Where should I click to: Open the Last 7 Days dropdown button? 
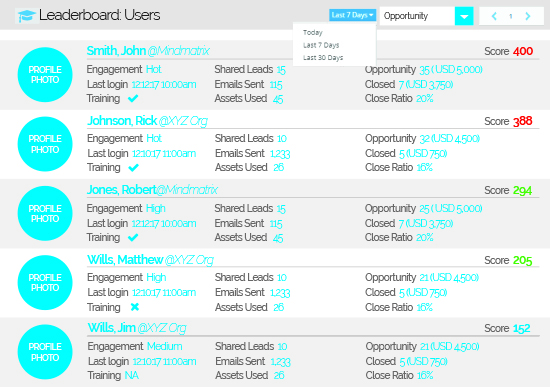tap(352, 15)
